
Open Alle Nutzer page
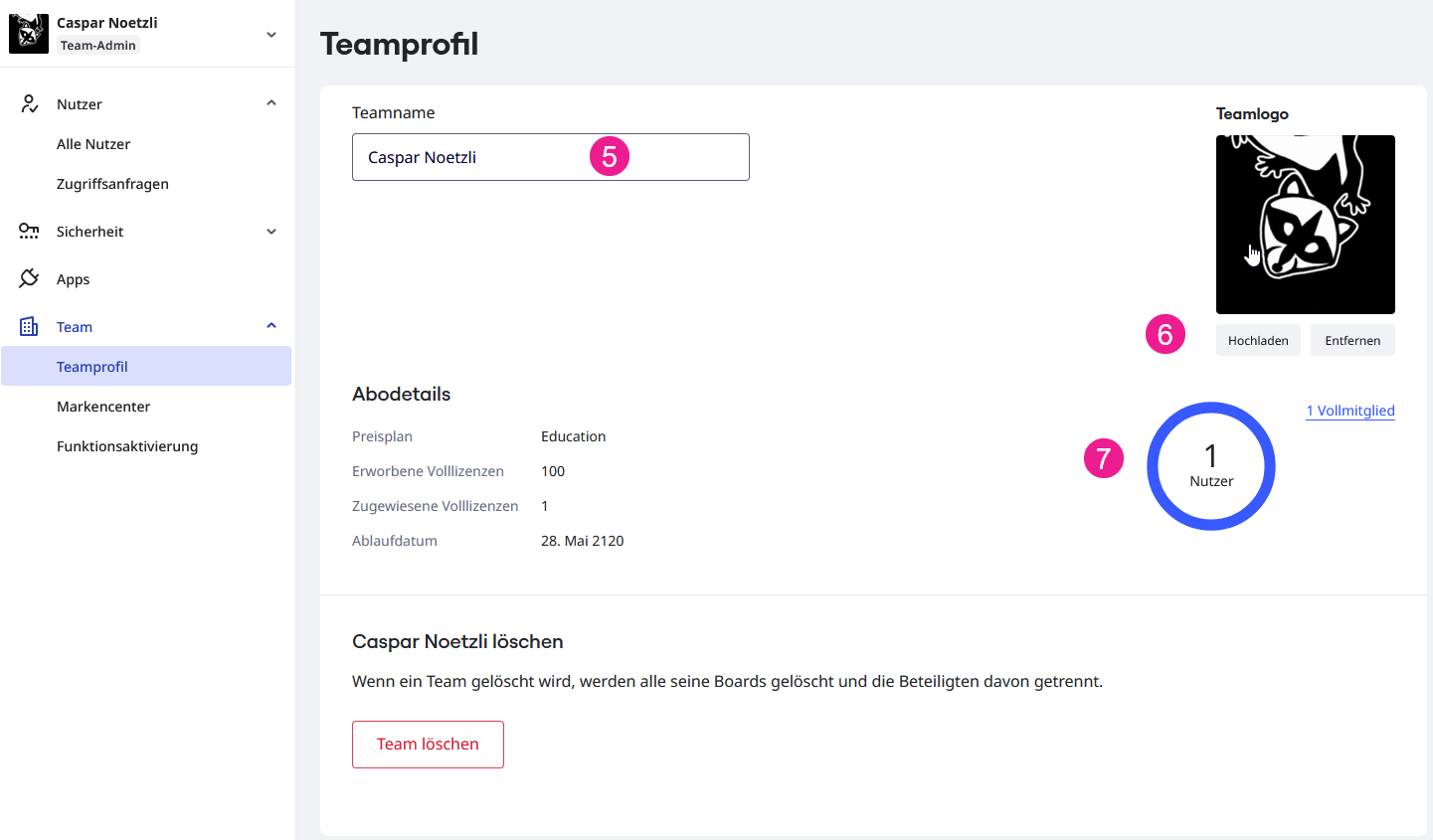[x=93, y=144]
